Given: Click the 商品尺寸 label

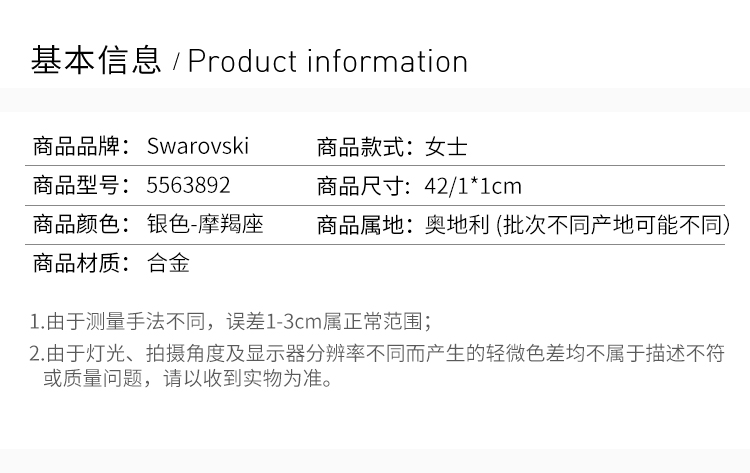Looking at the screenshot, I should (365, 186).
